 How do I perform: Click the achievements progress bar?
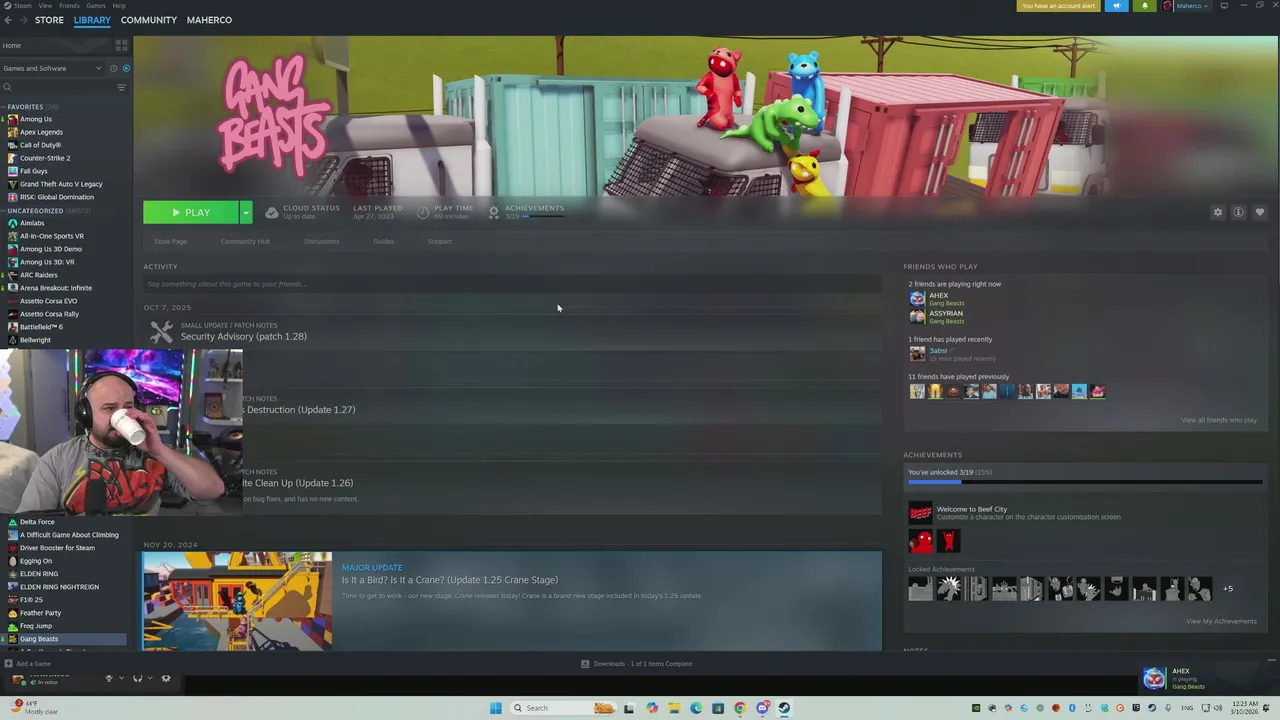pyautogui.click(x=1084, y=482)
